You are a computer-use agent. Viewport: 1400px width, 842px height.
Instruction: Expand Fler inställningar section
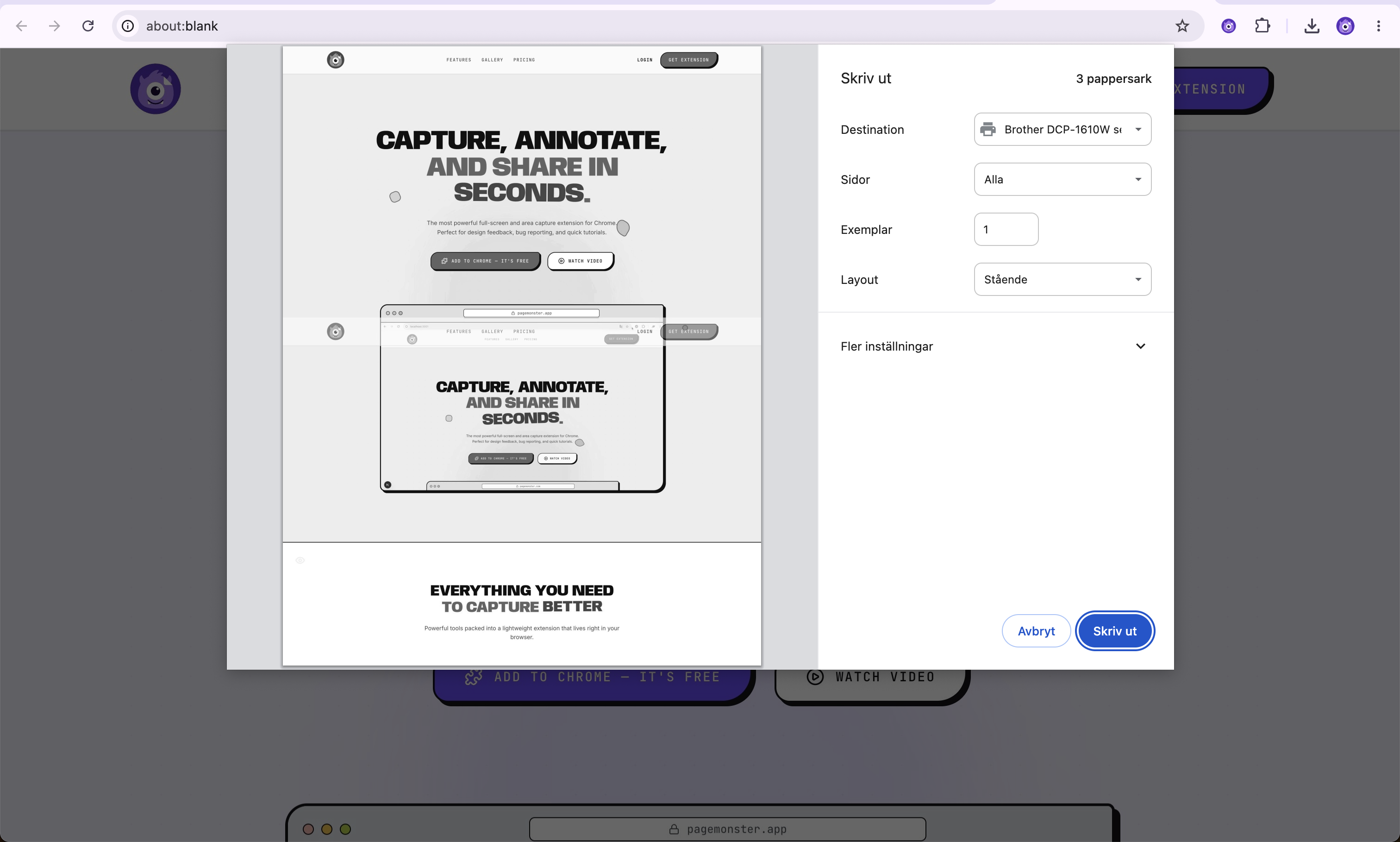[x=995, y=346]
